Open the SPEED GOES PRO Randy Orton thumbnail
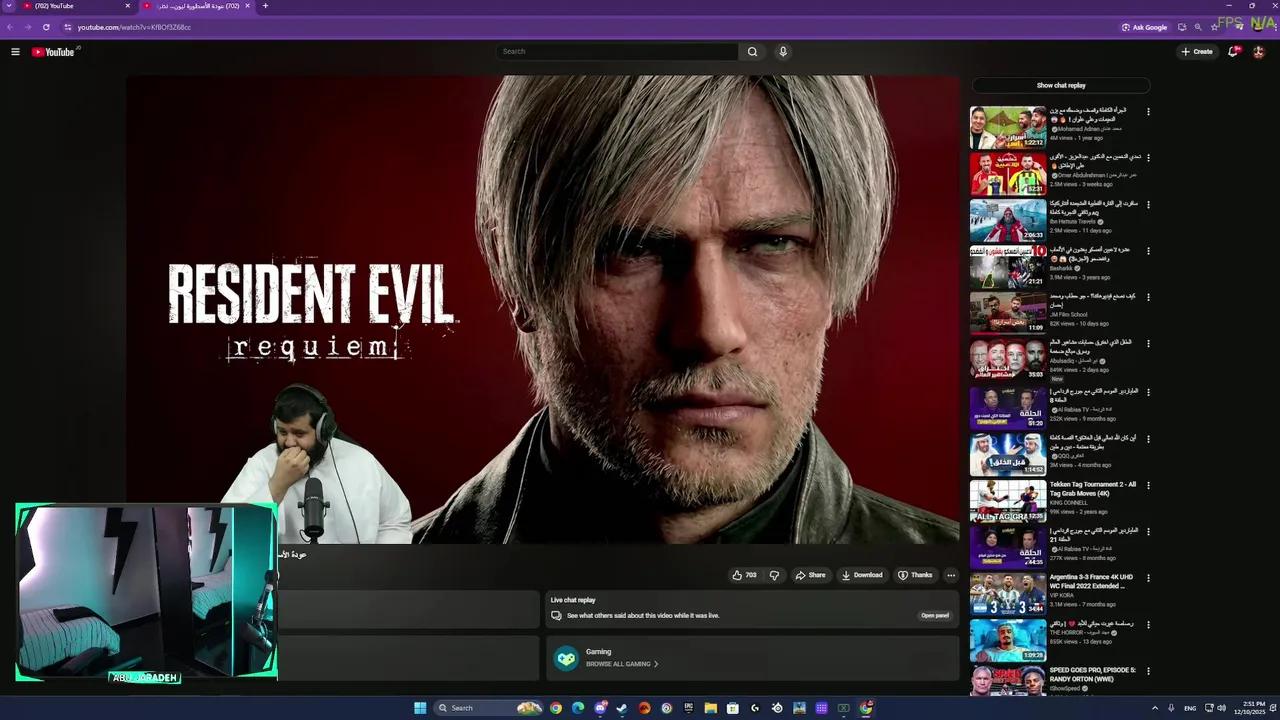 pyautogui.click(x=1008, y=681)
